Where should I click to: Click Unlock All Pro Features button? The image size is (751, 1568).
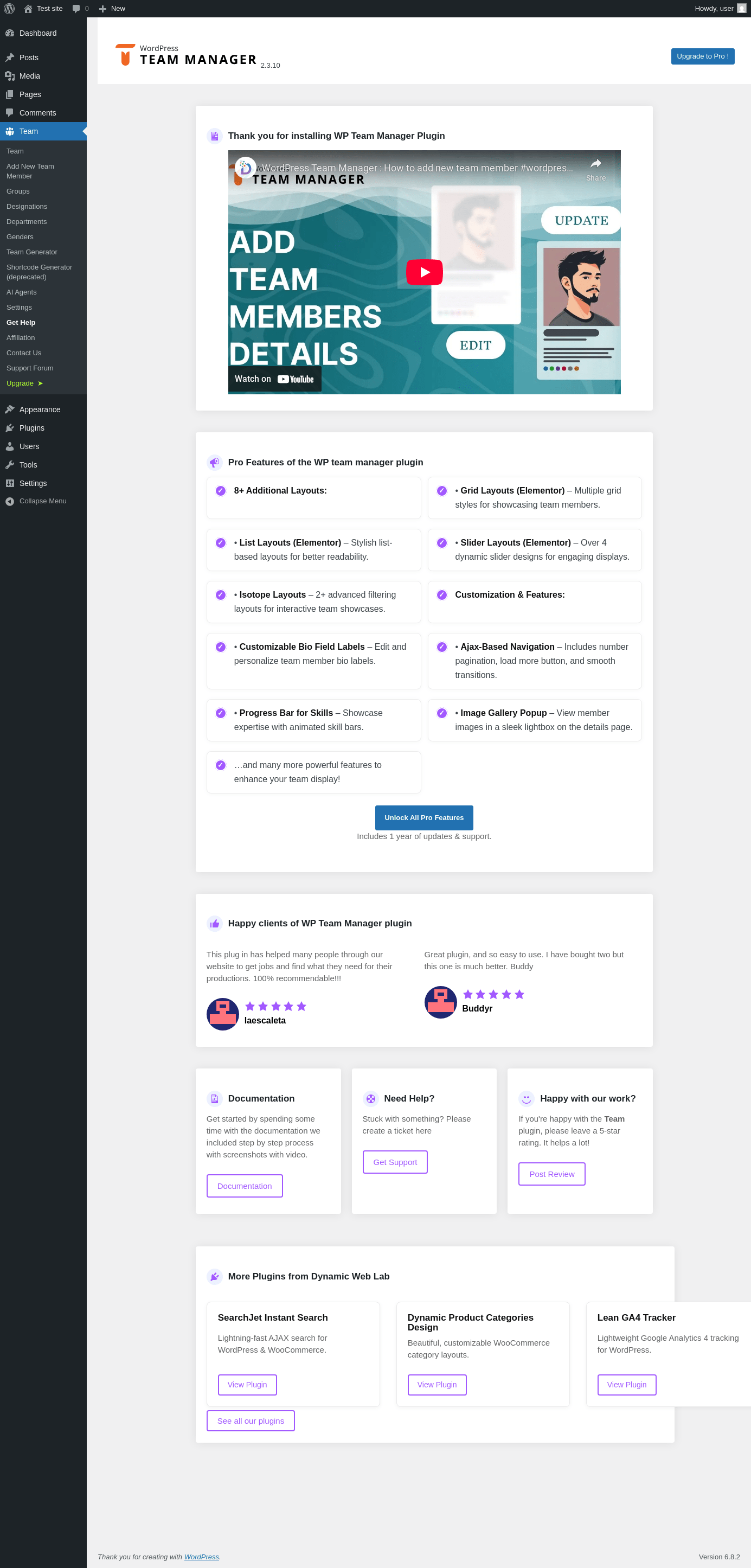pos(424,817)
